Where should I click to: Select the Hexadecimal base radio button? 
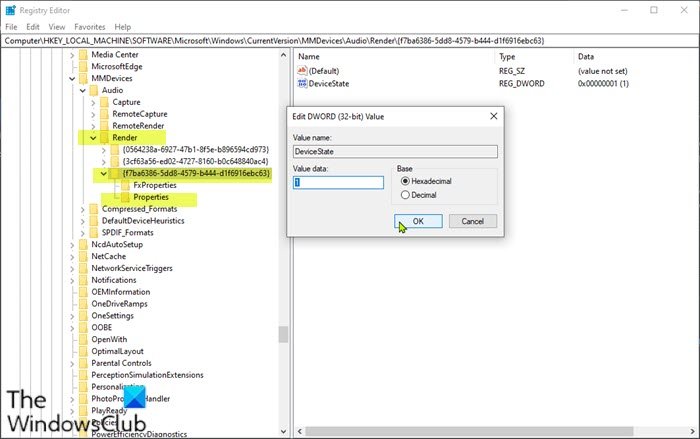(x=405, y=181)
